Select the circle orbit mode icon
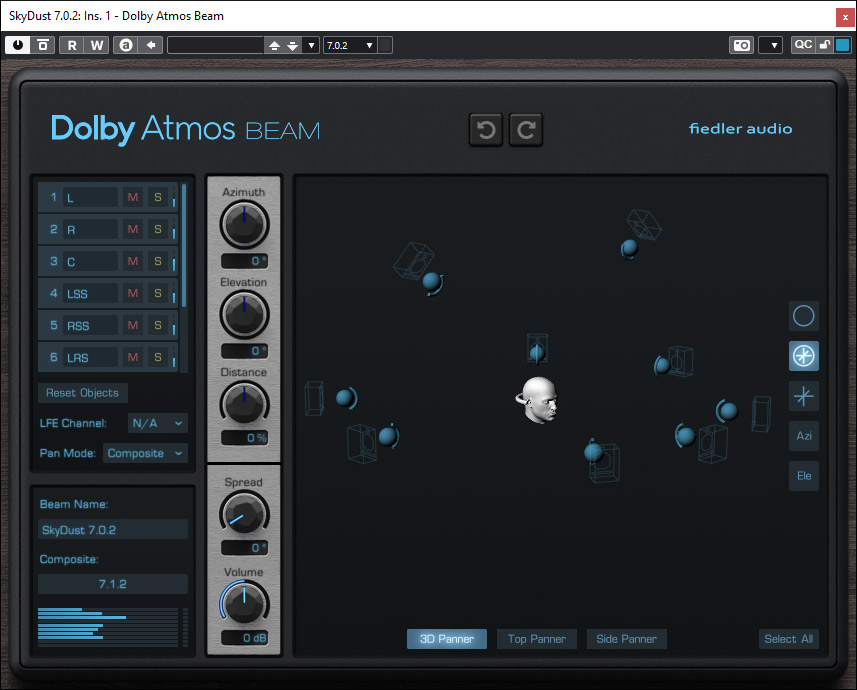Viewport: 857px width, 690px height. click(x=803, y=316)
